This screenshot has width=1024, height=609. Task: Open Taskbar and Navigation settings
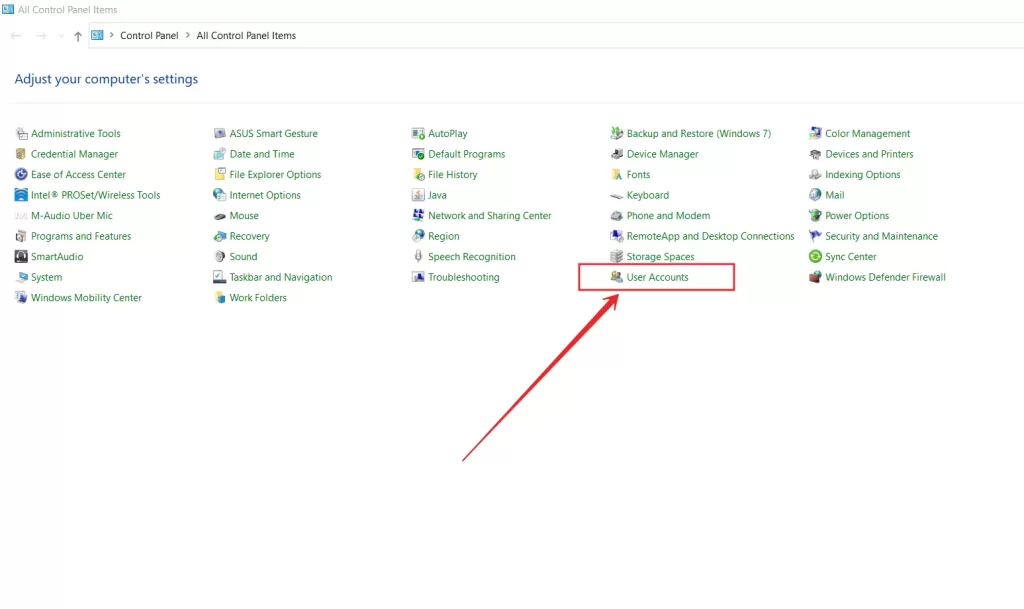(x=281, y=277)
